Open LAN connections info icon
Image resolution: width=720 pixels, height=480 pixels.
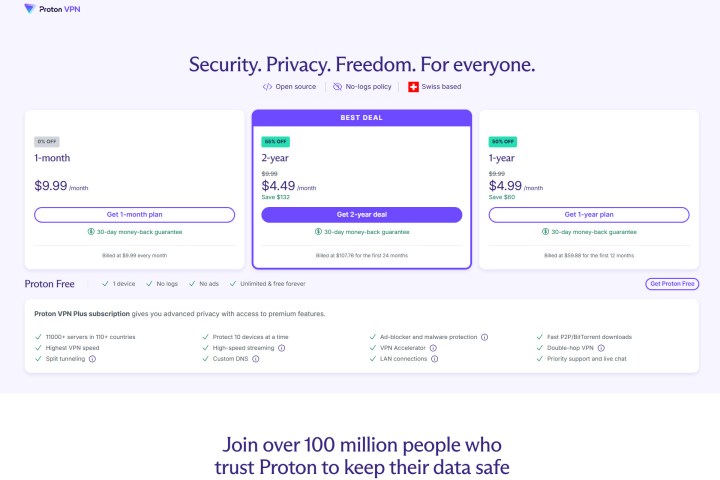(435, 358)
